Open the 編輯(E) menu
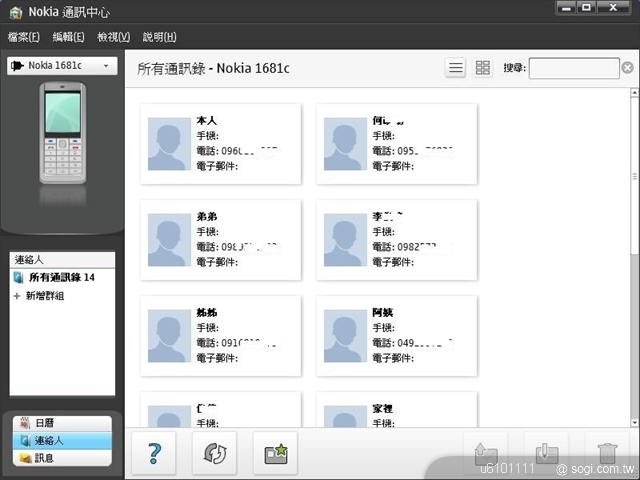This screenshot has width=640, height=480. [x=69, y=37]
